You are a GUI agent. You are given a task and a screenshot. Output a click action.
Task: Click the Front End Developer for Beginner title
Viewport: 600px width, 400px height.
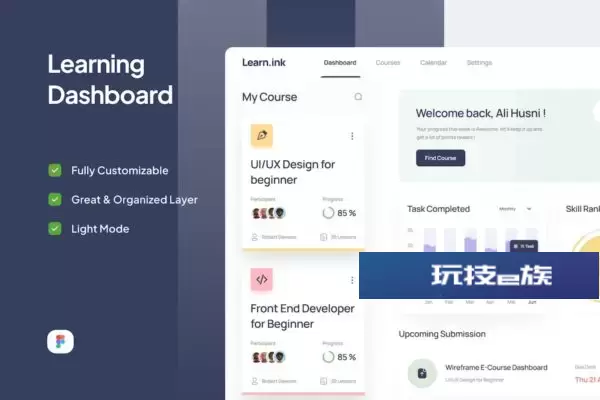(302, 316)
